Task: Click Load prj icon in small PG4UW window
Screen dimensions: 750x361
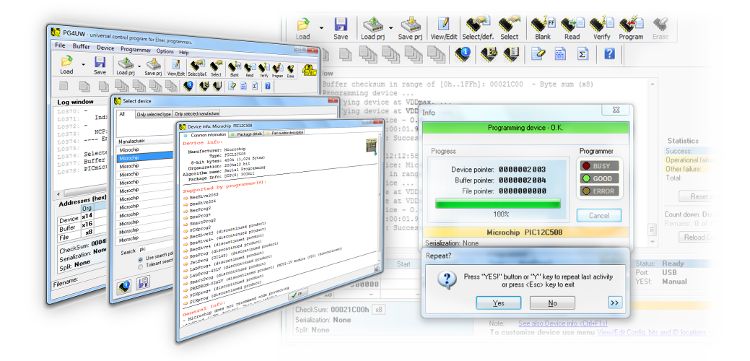Action: [x=125, y=67]
